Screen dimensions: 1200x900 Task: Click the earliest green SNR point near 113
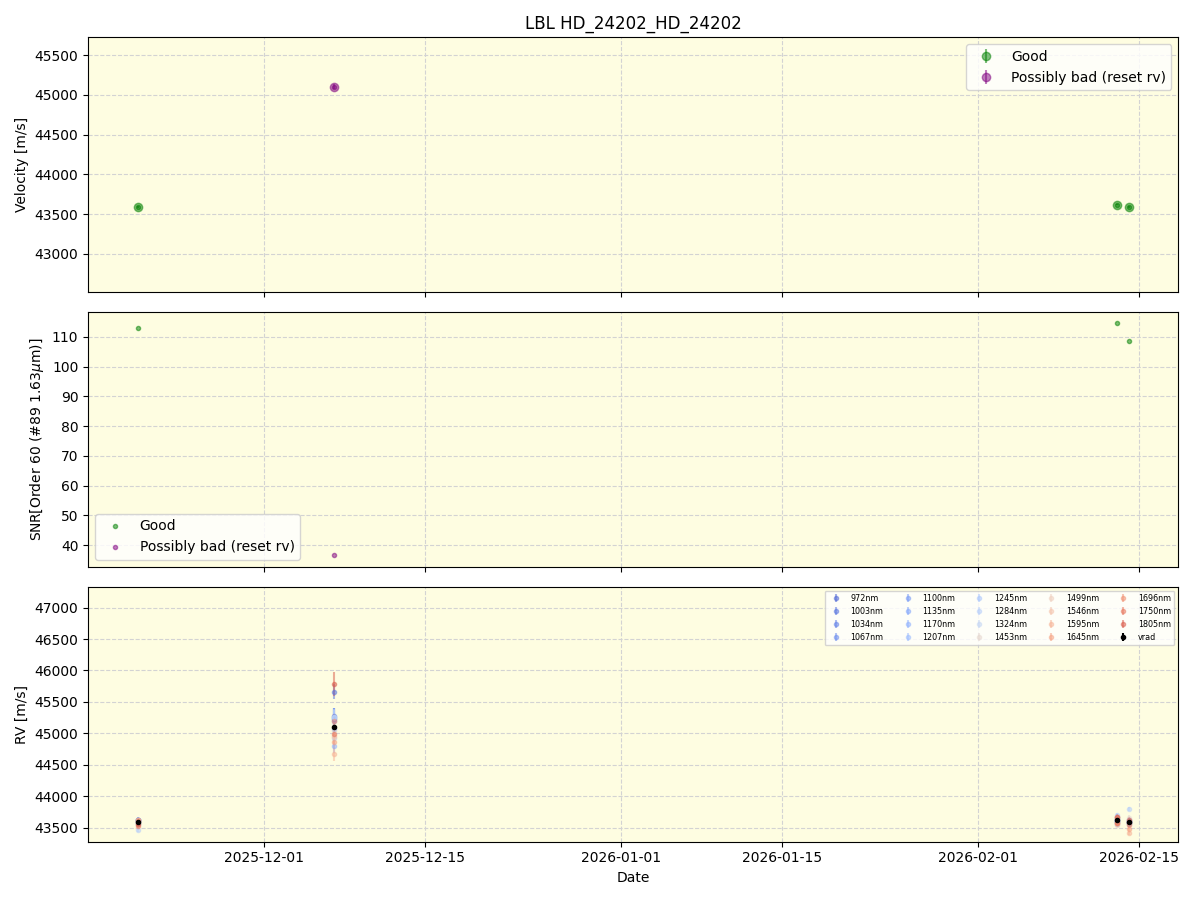click(x=138, y=328)
